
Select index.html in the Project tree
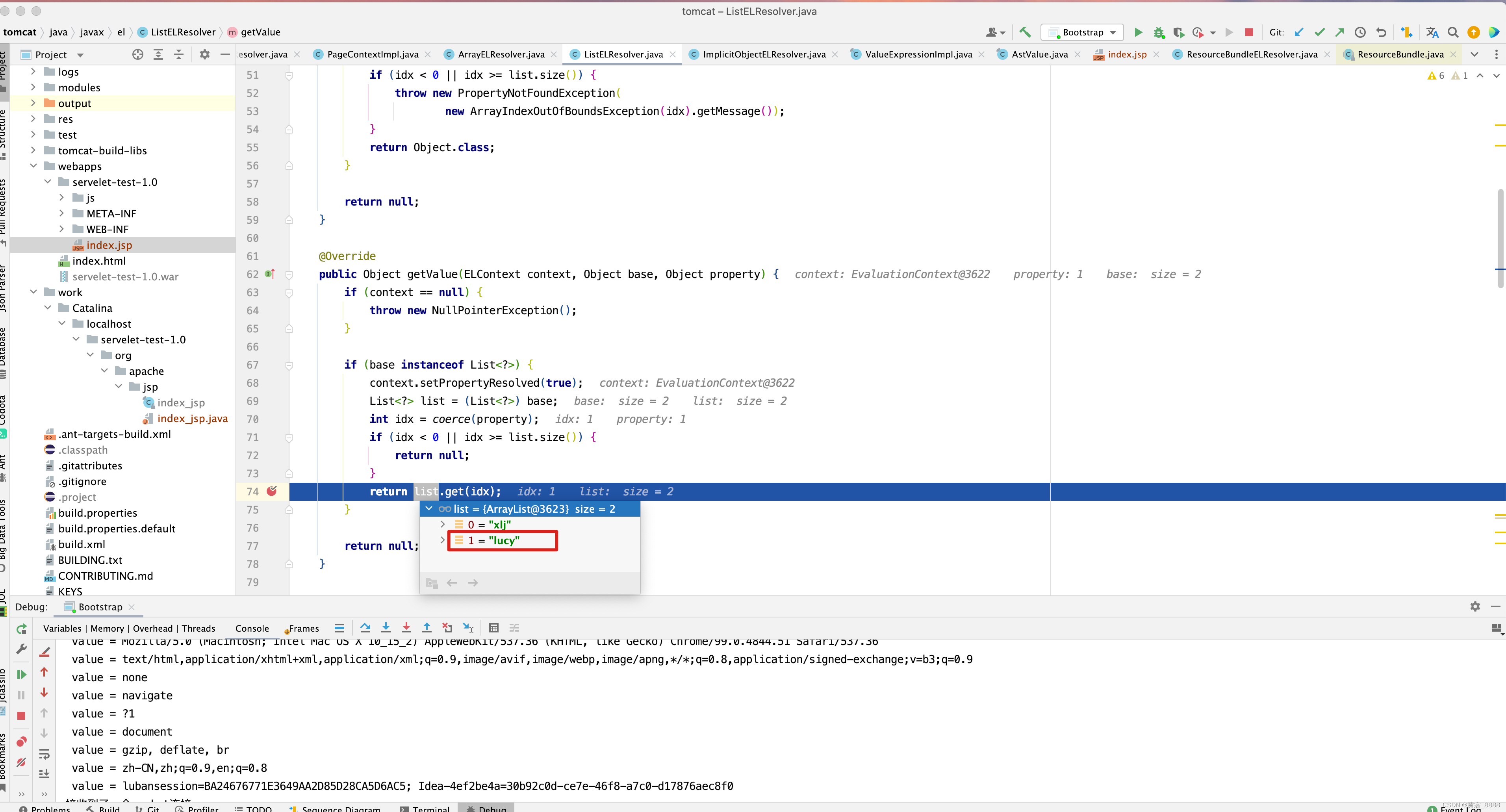coord(98,261)
